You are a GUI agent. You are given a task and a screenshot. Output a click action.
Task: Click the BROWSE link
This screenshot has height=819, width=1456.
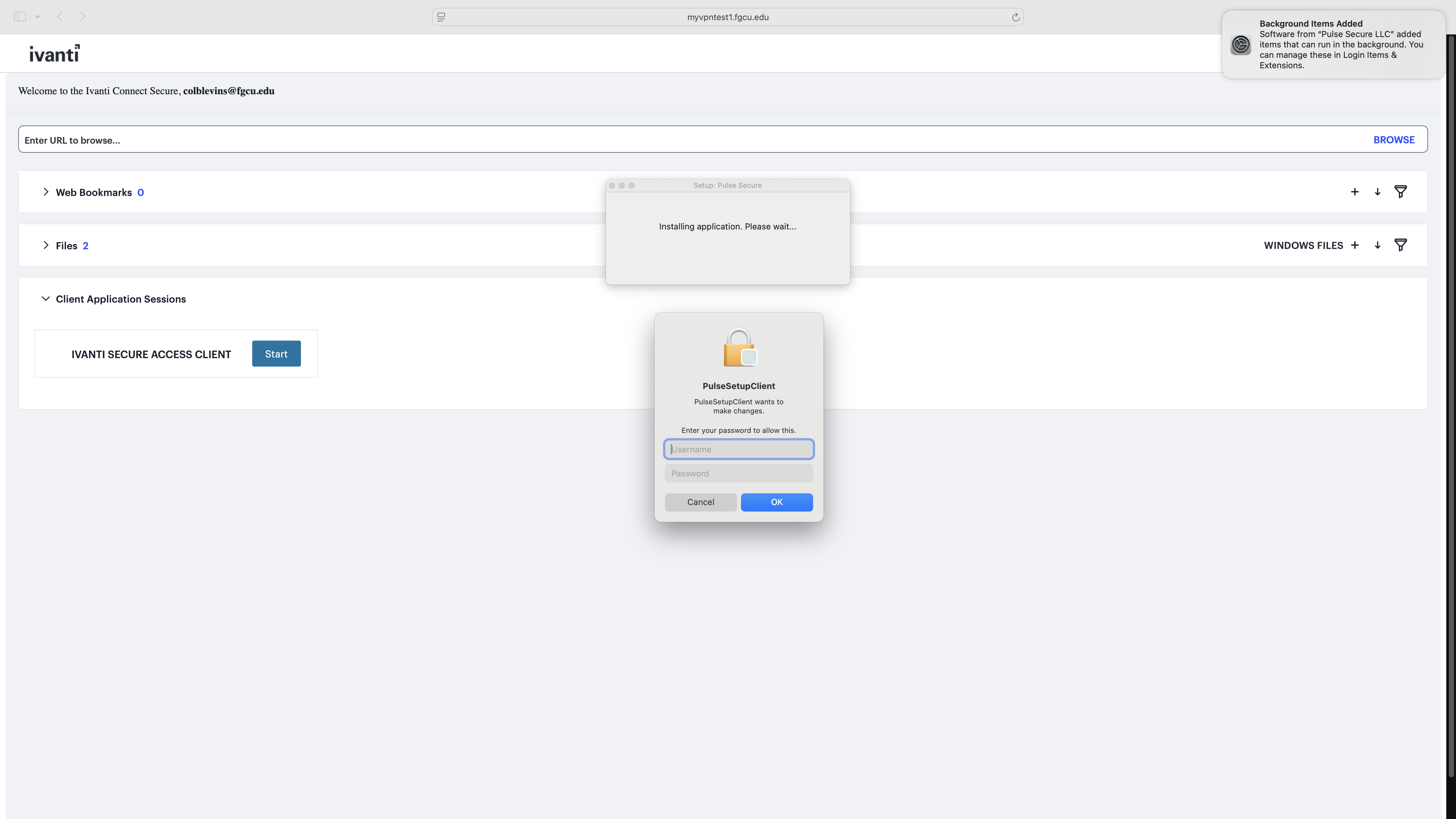1393,140
